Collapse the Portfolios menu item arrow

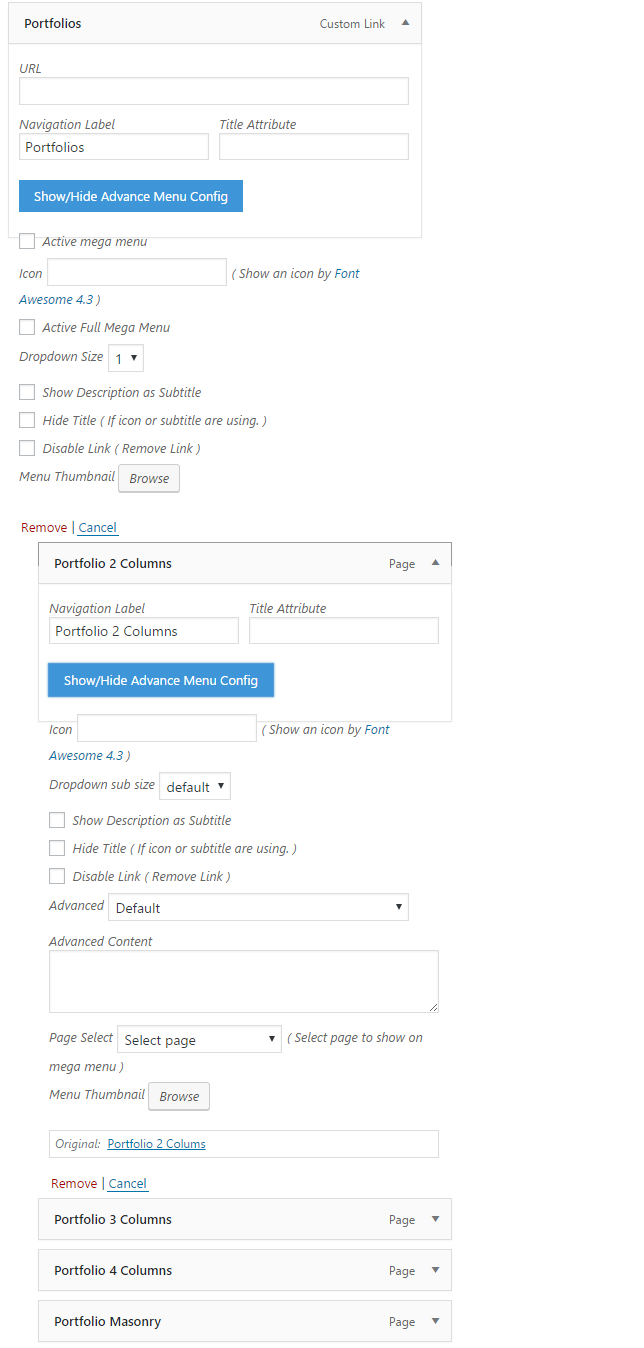pyautogui.click(x=405, y=22)
